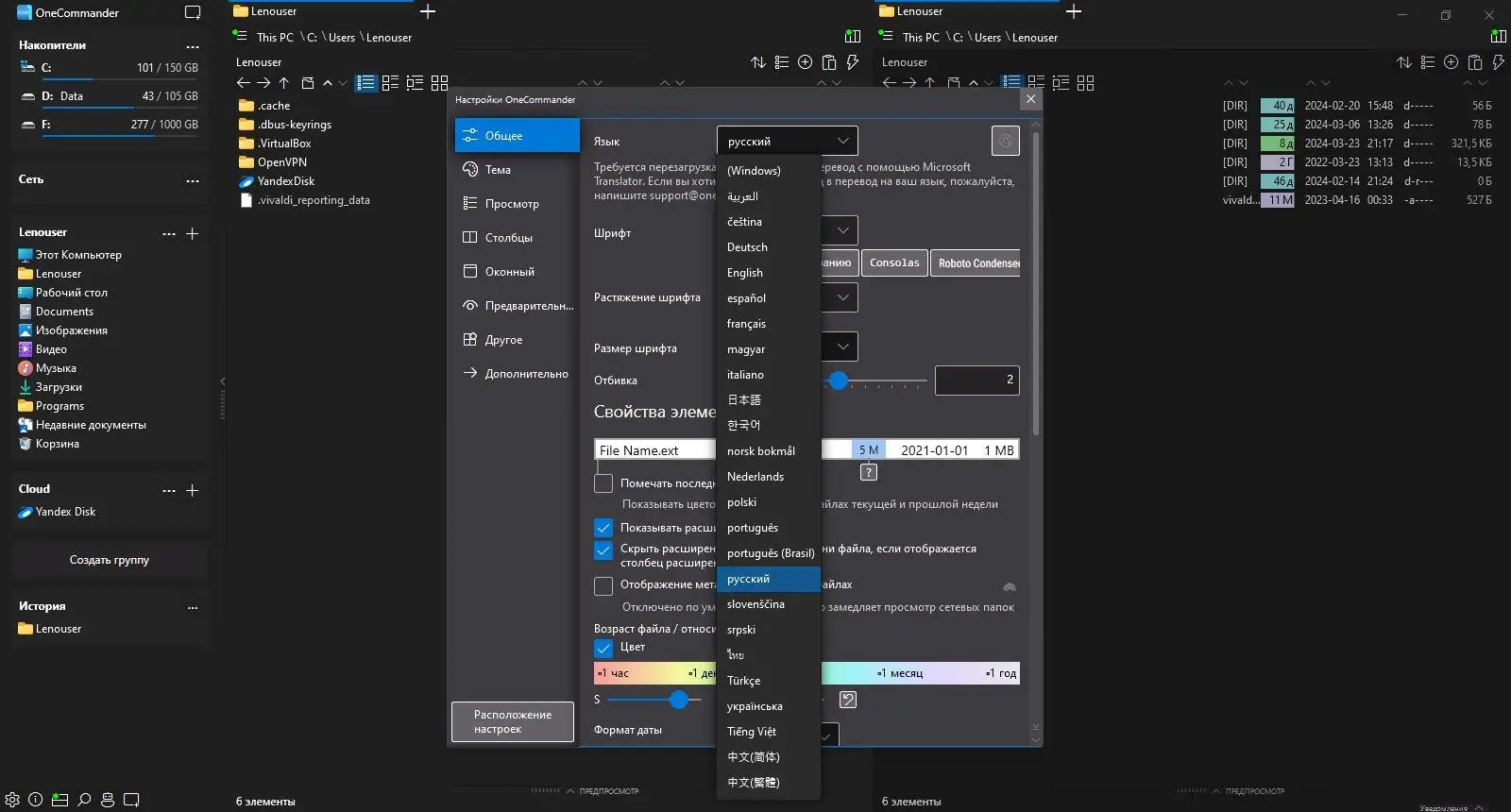Click the circled plus new-item icon in left pane
Screen dimensions: 1511x812
point(806,62)
